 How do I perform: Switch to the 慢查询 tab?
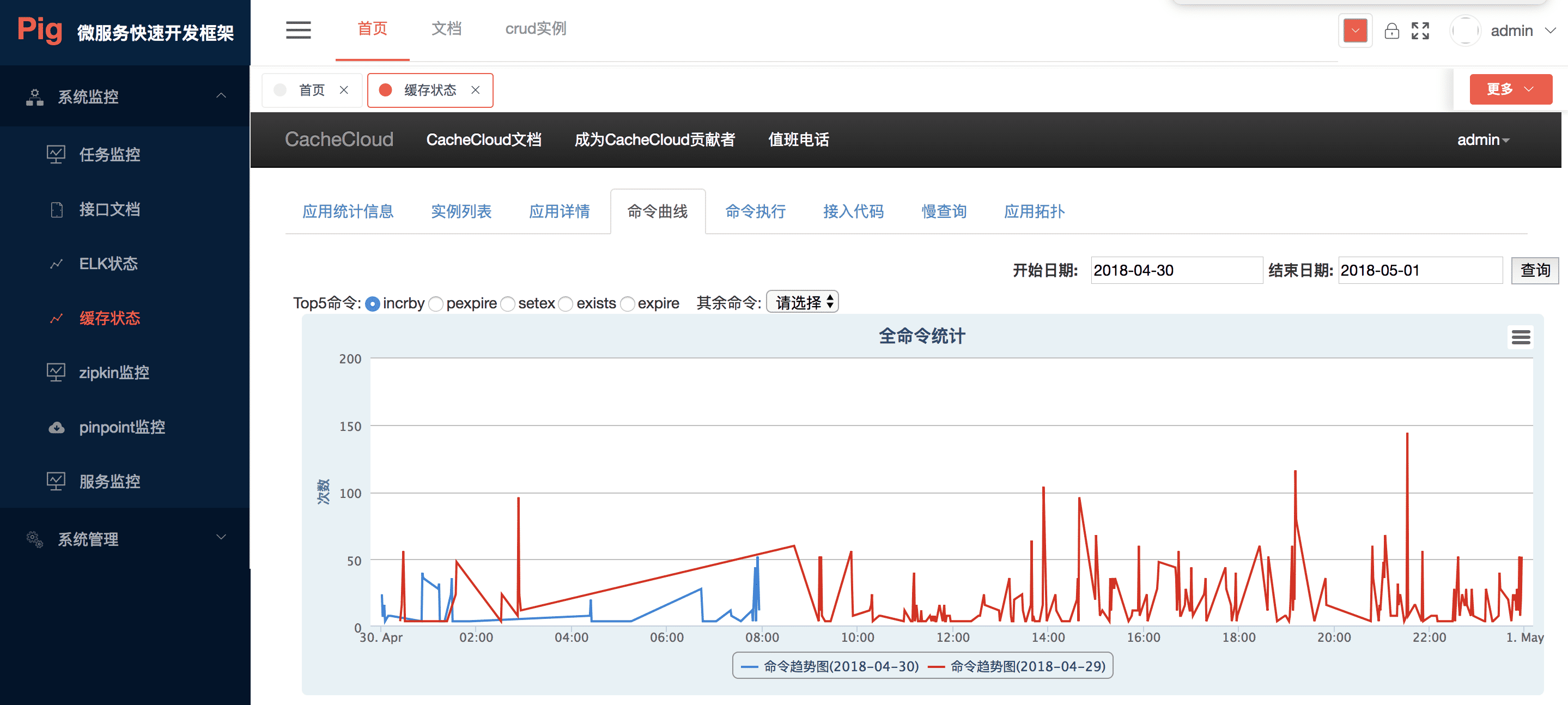944,212
